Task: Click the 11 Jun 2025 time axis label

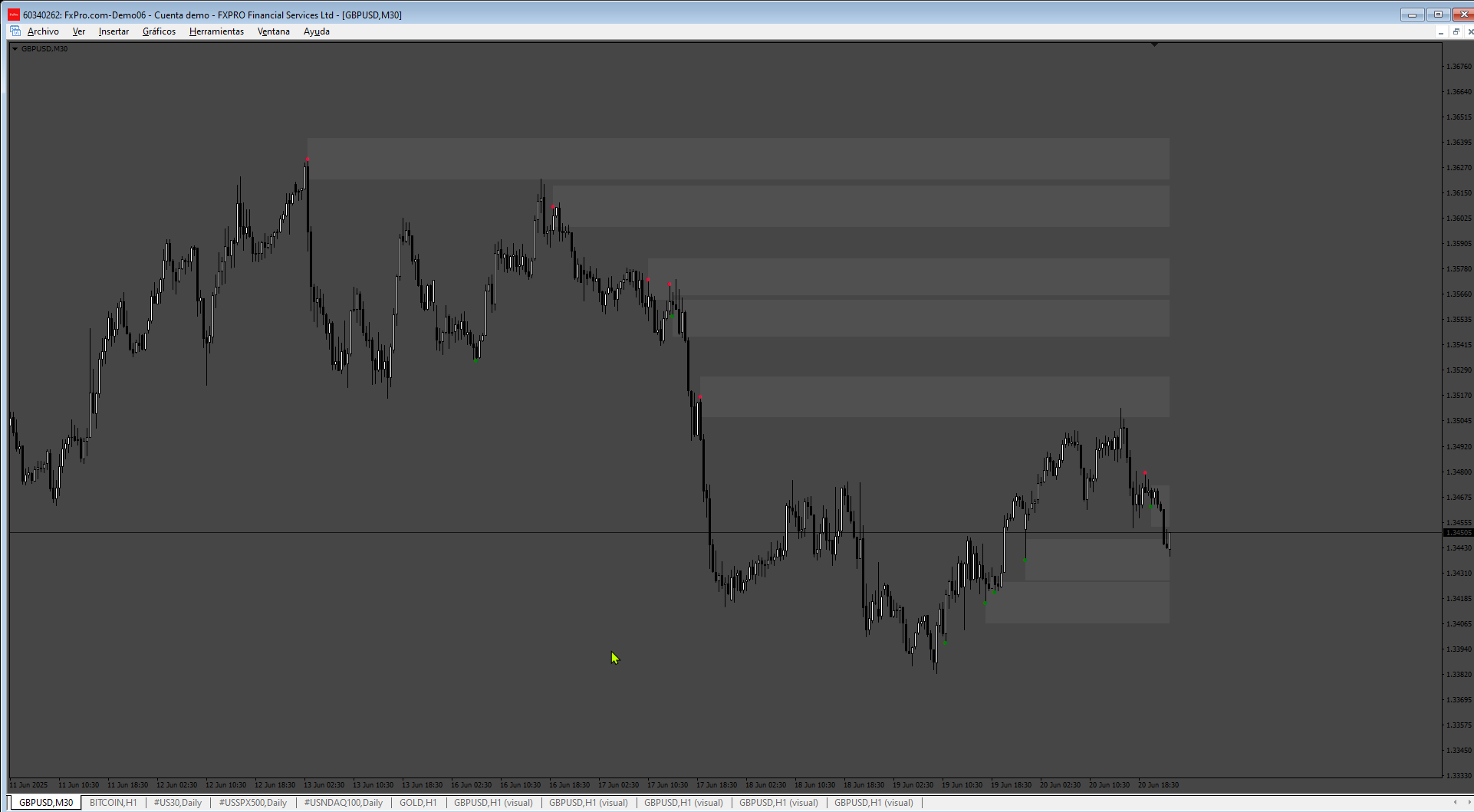Action: pyautogui.click(x=28, y=785)
